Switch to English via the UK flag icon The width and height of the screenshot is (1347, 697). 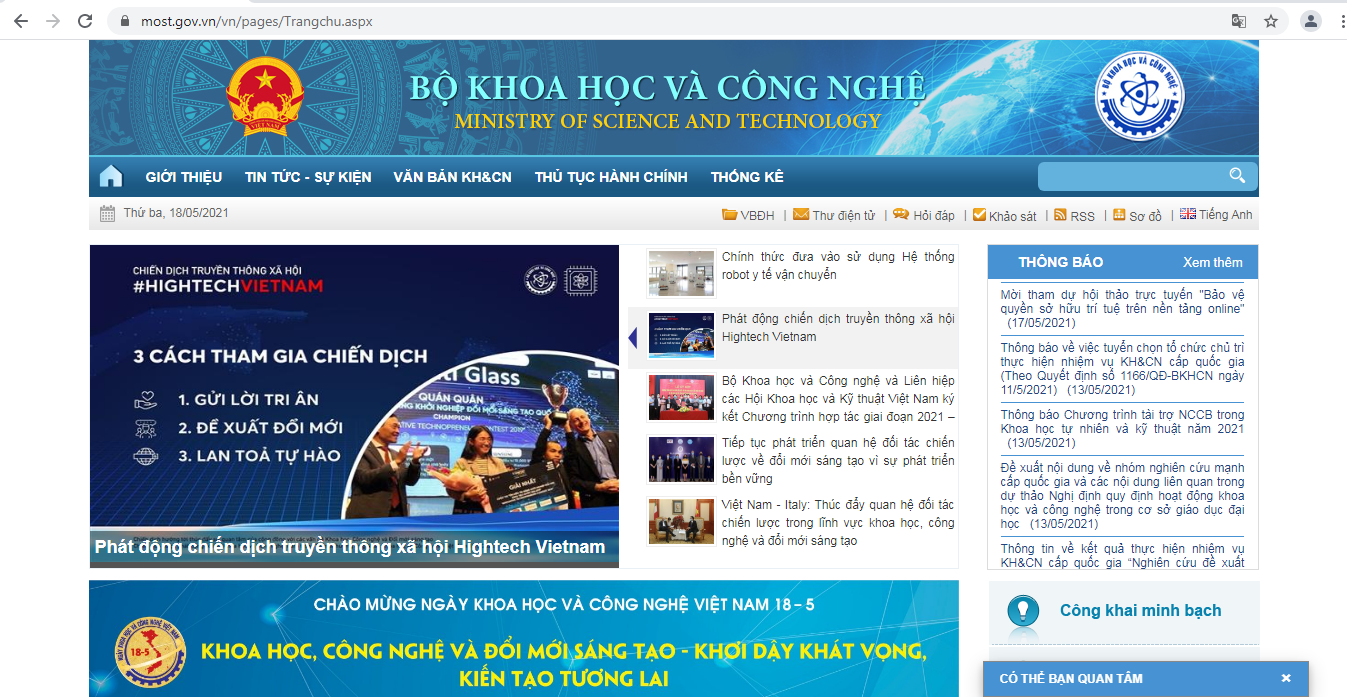[1188, 214]
